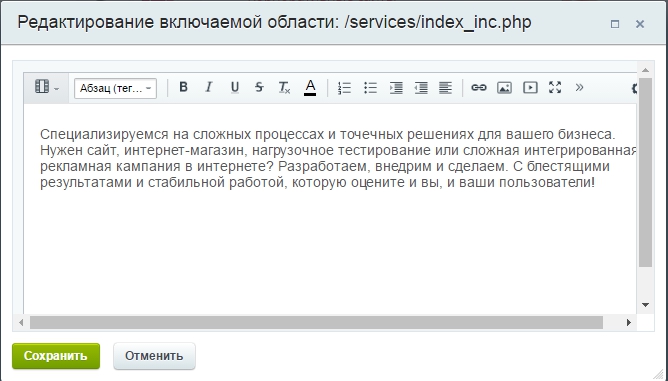Click the scroll right arrow
This screenshot has width=668, height=381.
coord(629,323)
